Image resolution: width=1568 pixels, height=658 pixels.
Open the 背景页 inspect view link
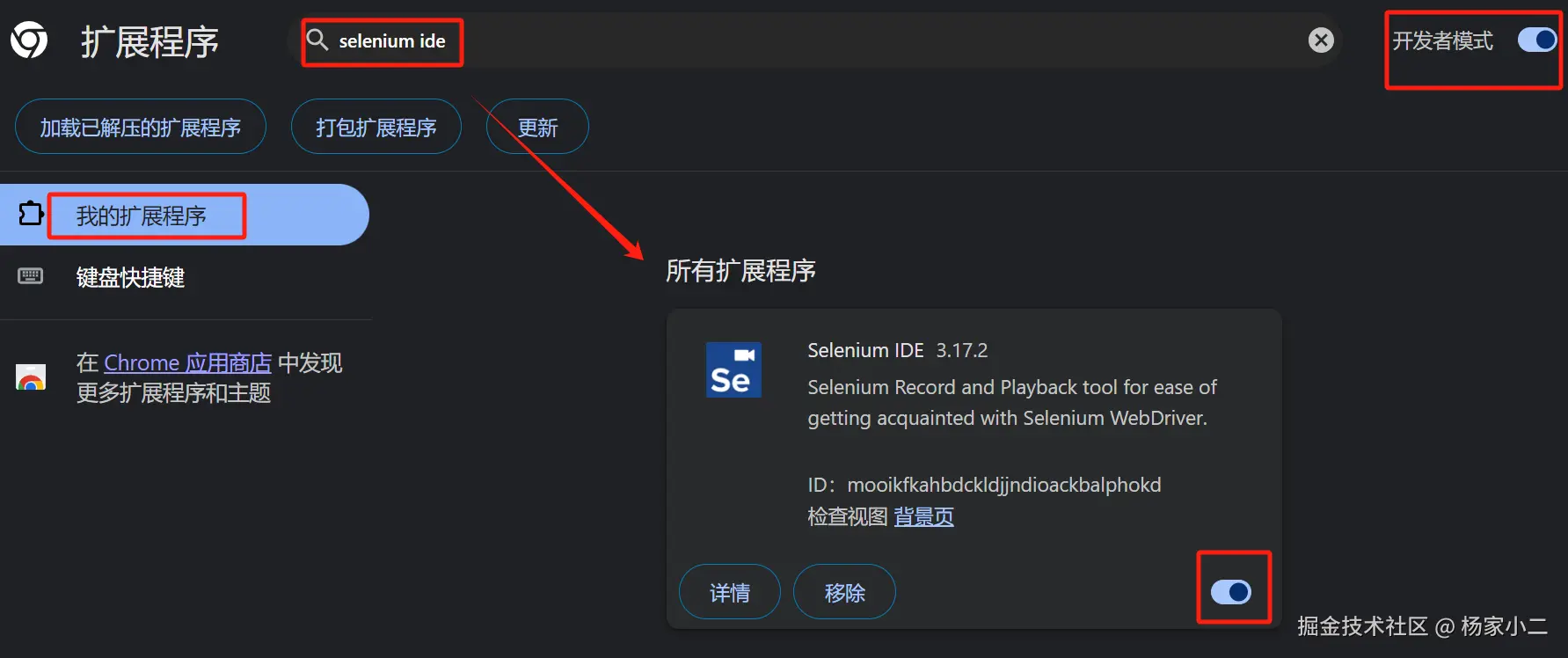(923, 516)
